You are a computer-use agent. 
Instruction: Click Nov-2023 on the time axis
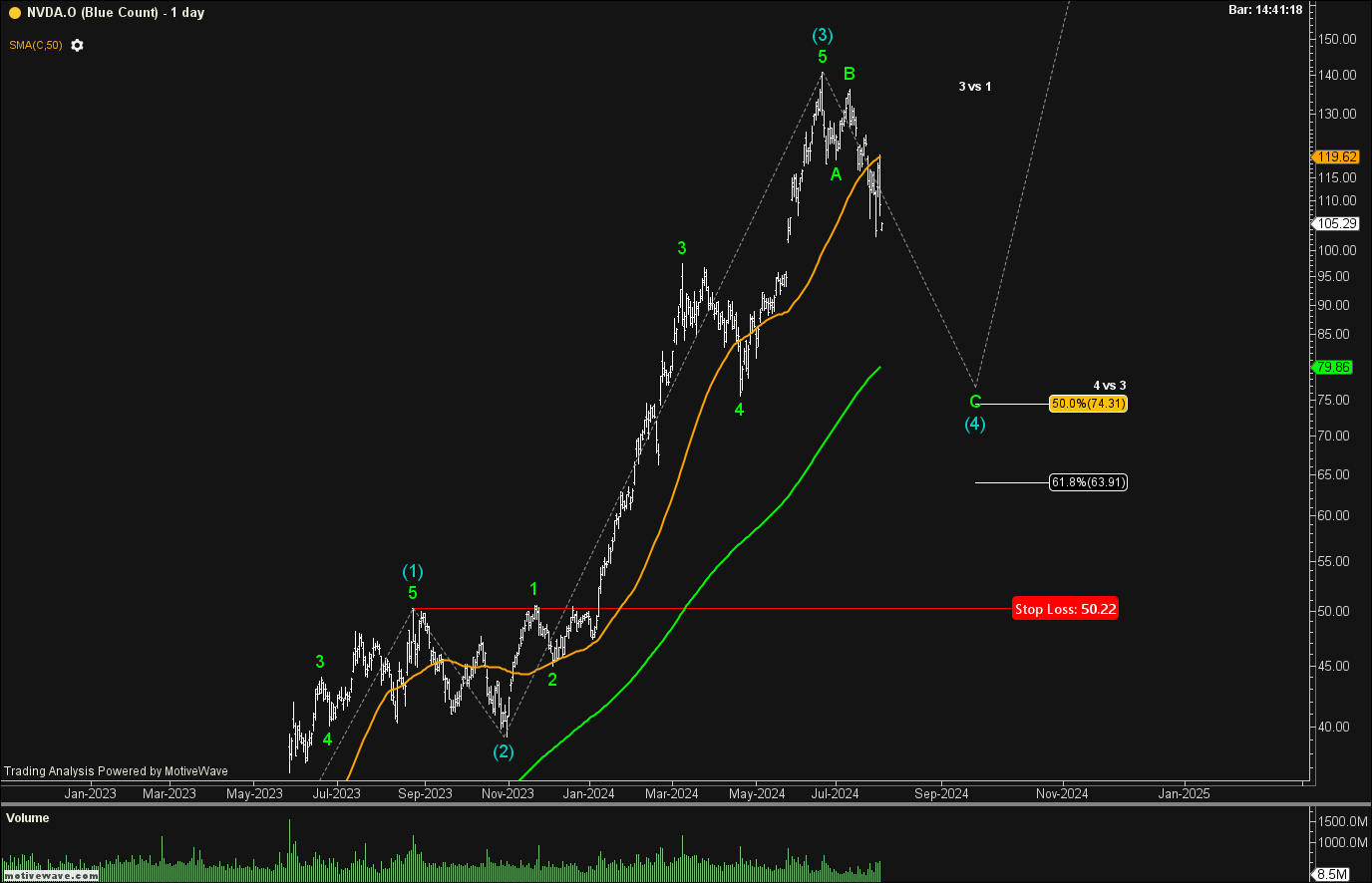click(x=508, y=794)
